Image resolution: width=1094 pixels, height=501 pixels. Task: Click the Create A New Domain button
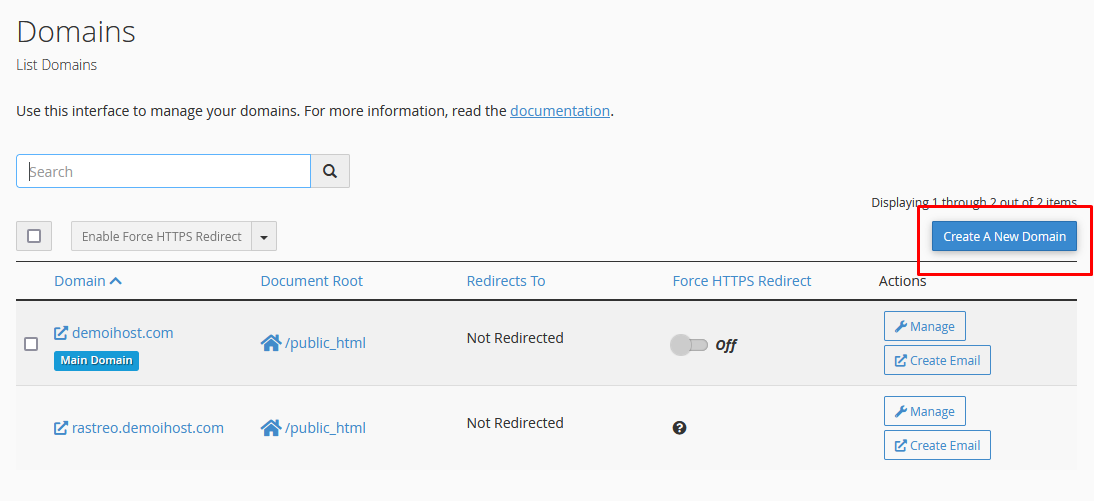pos(1005,236)
